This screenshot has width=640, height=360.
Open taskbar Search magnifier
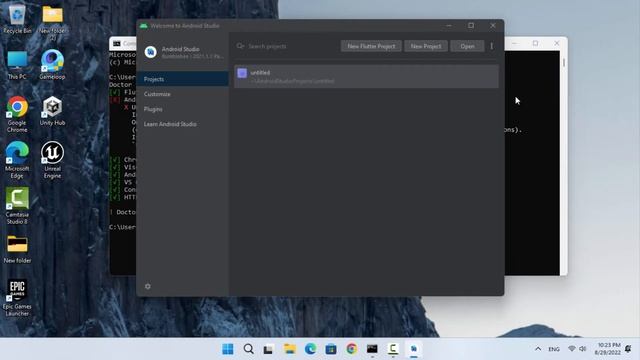point(248,349)
